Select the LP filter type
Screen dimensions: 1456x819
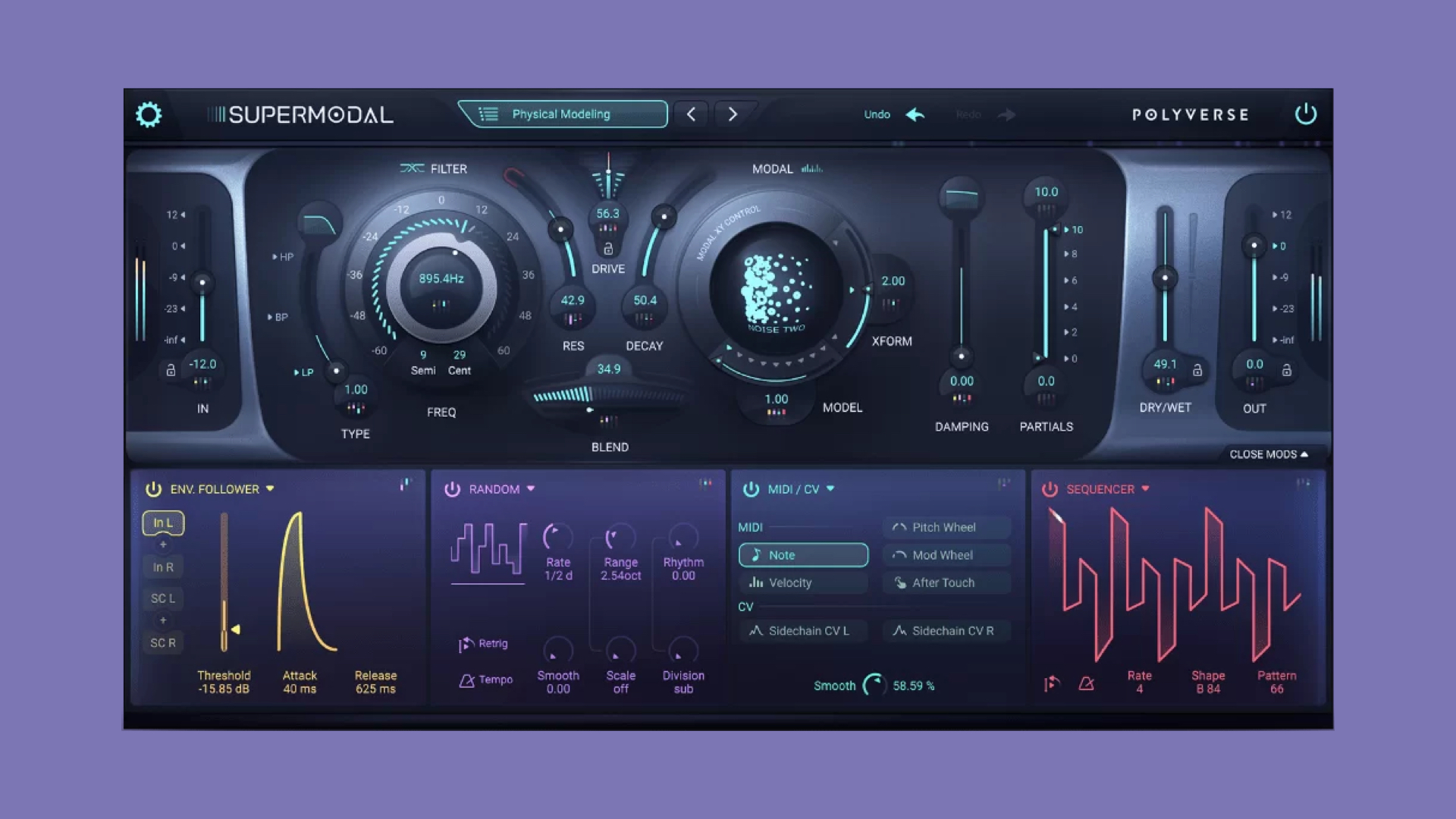click(x=303, y=372)
